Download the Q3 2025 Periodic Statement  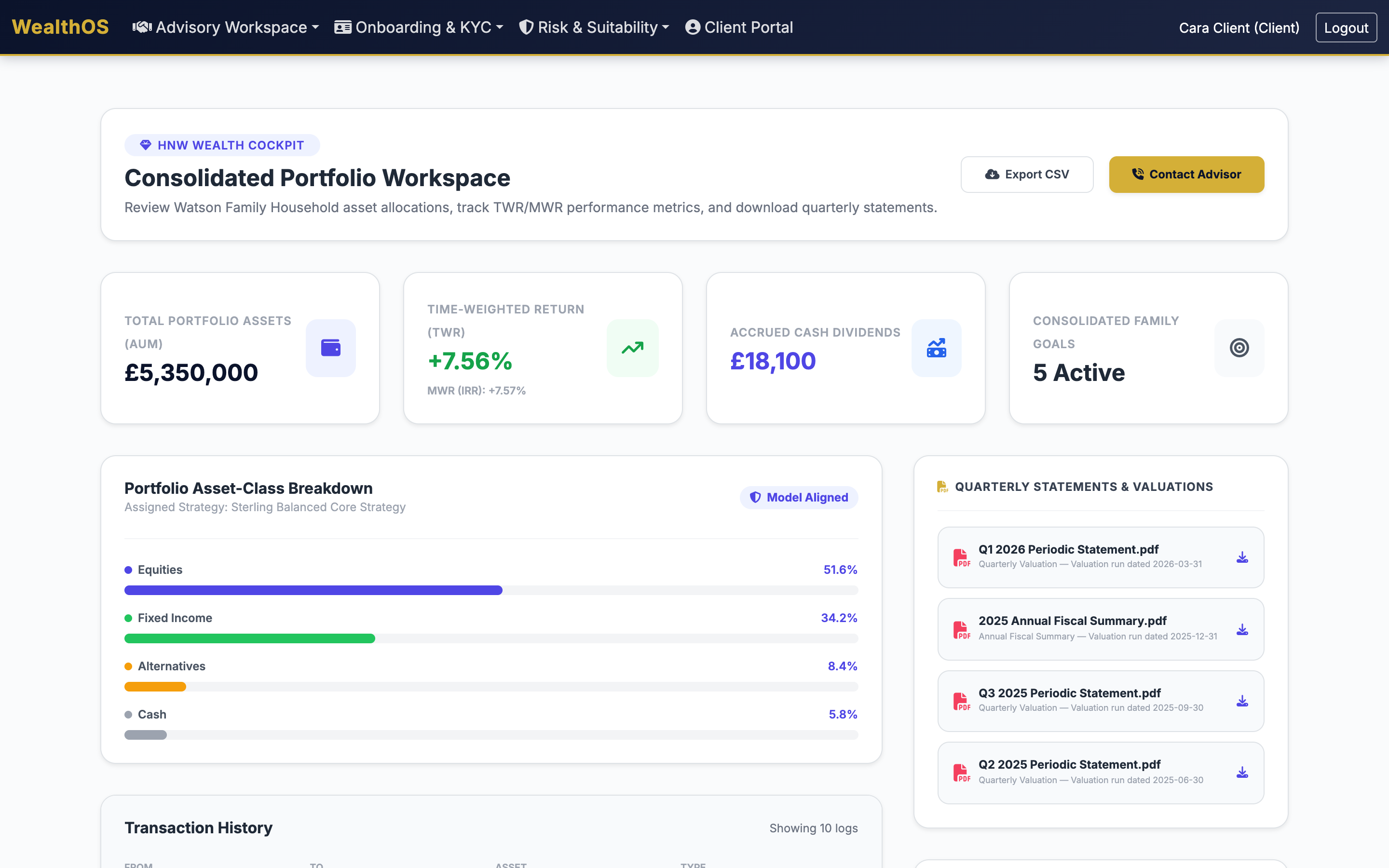point(1242,701)
